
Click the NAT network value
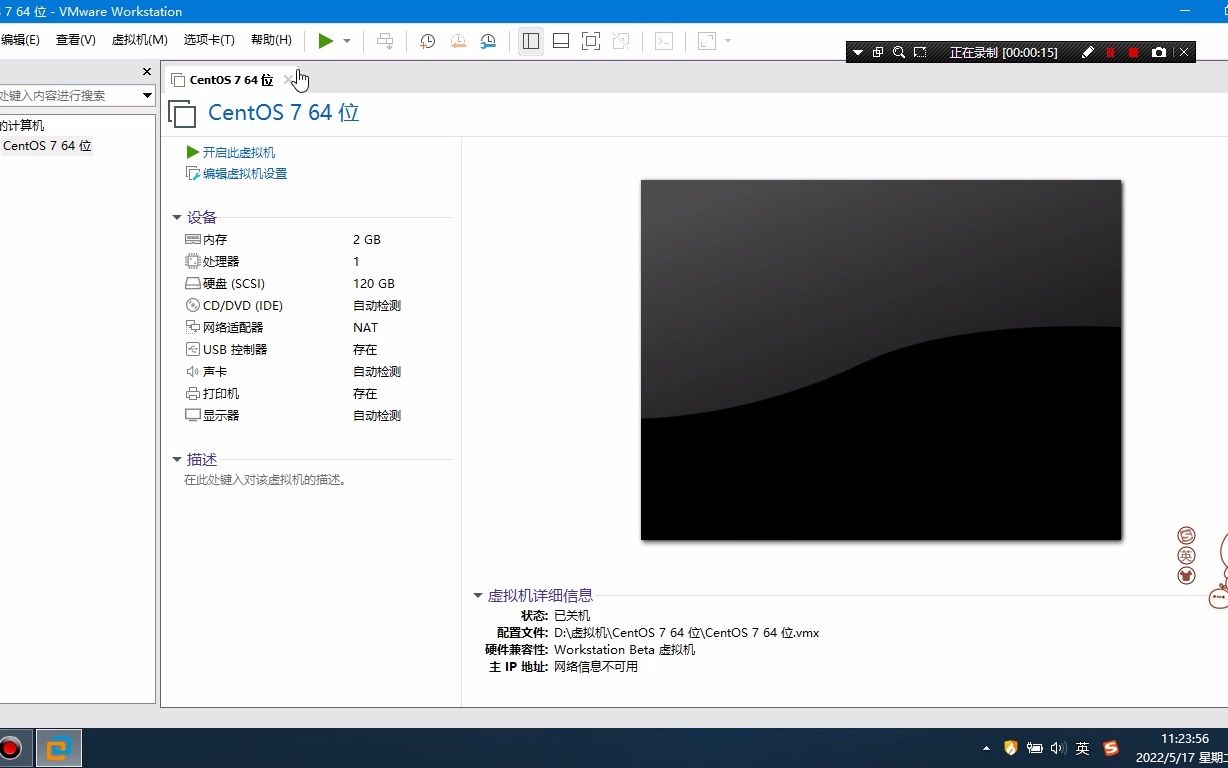(366, 328)
